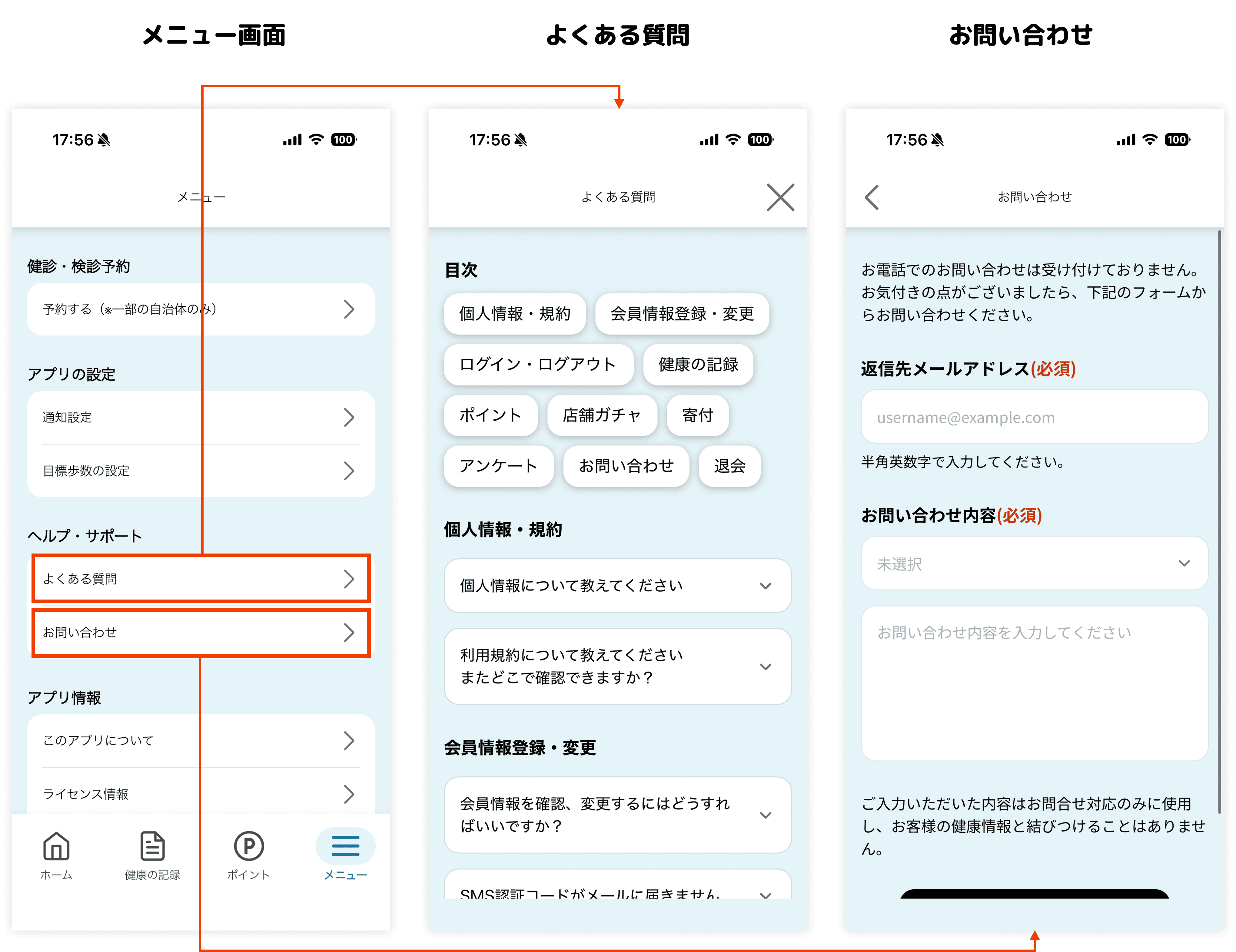Jump to 店舗ガチャ FAQ chip

coord(602,415)
